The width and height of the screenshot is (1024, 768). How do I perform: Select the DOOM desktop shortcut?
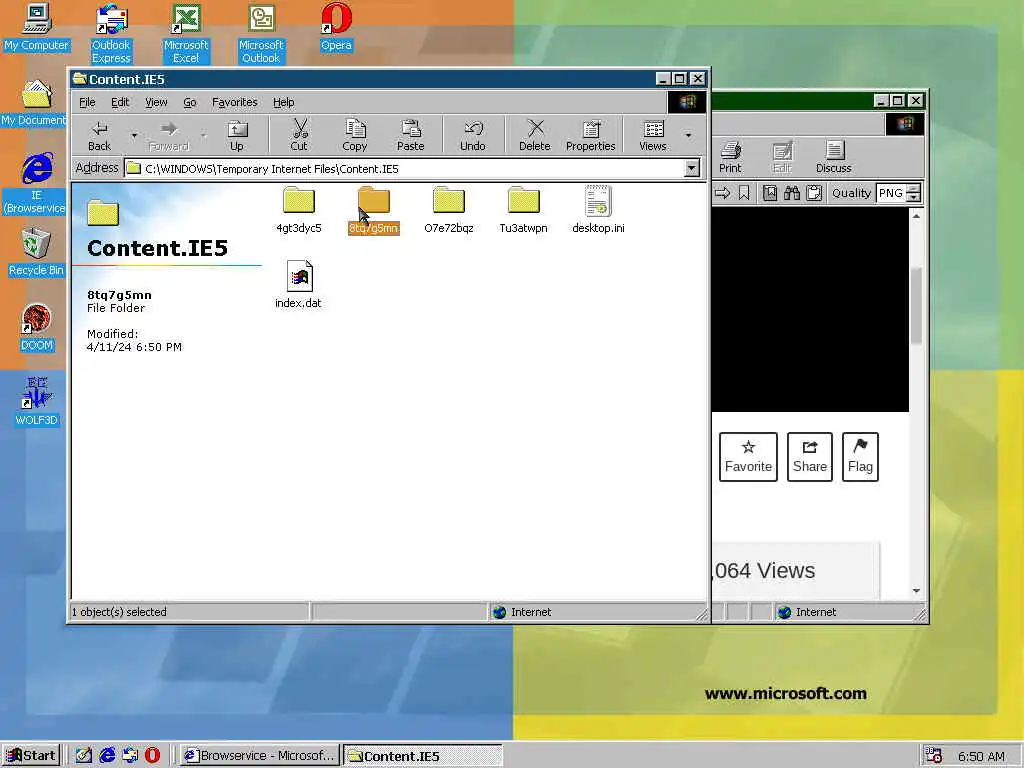36,328
